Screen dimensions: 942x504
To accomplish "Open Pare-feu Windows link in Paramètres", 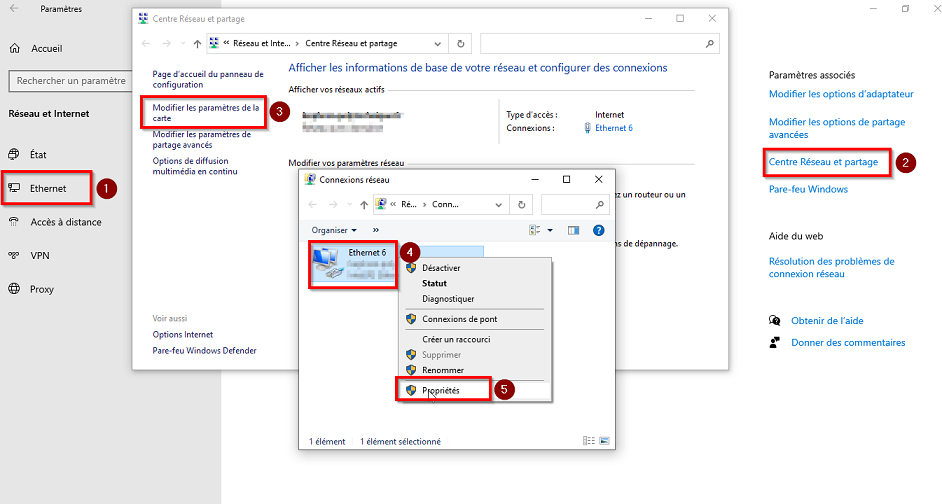I will click(x=808, y=189).
